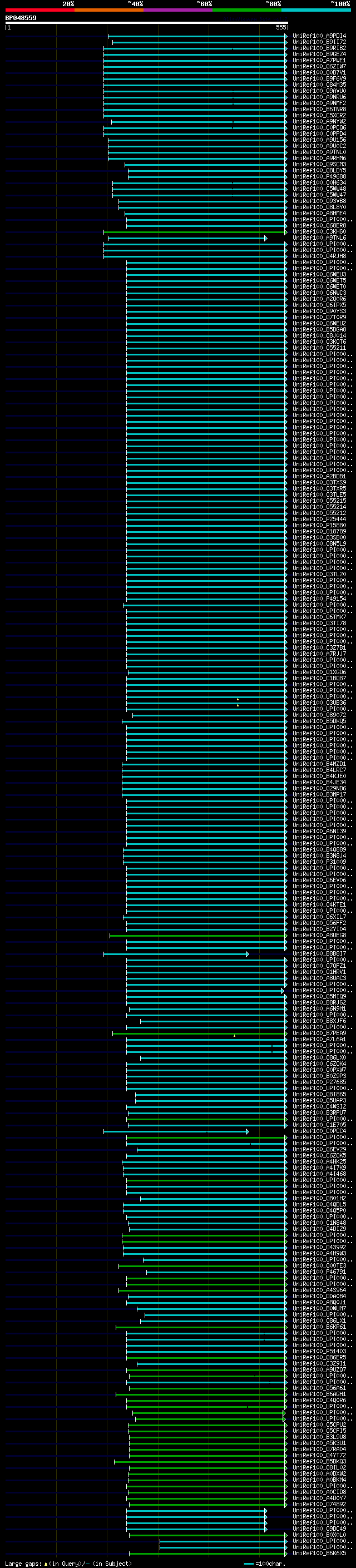Open hit UniRef100_Q56FF2

click(319, 923)
